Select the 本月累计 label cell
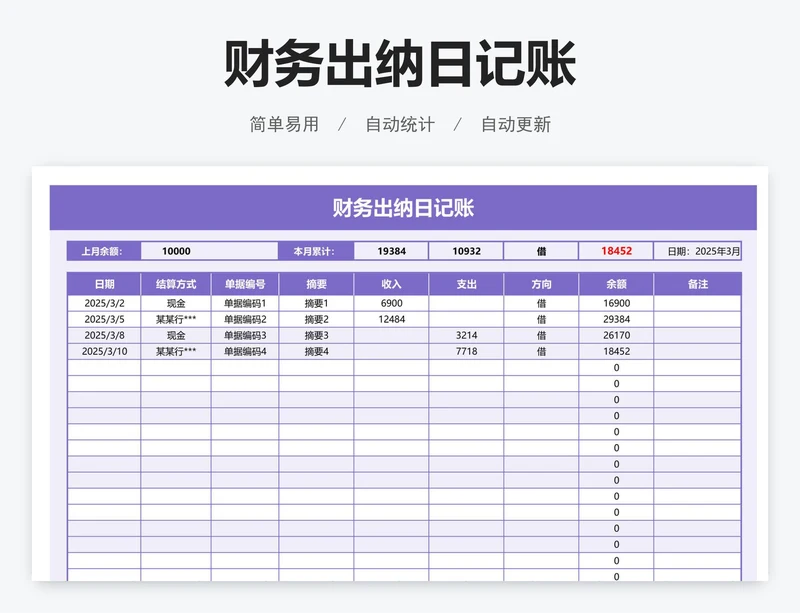 click(x=316, y=251)
